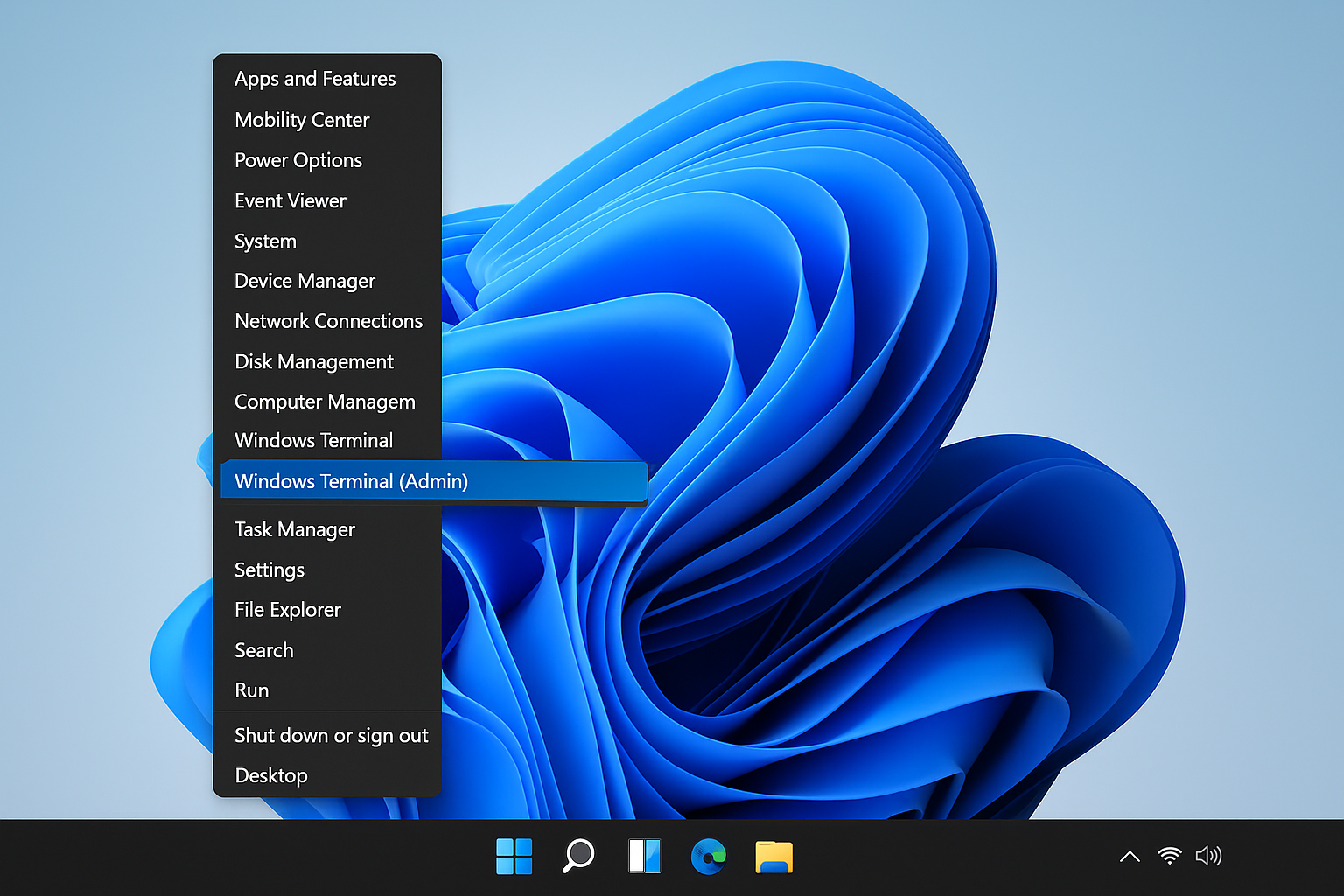Viewport: 1344px width, 896px height.
Task: Open Device Manager
Action: 304,281
